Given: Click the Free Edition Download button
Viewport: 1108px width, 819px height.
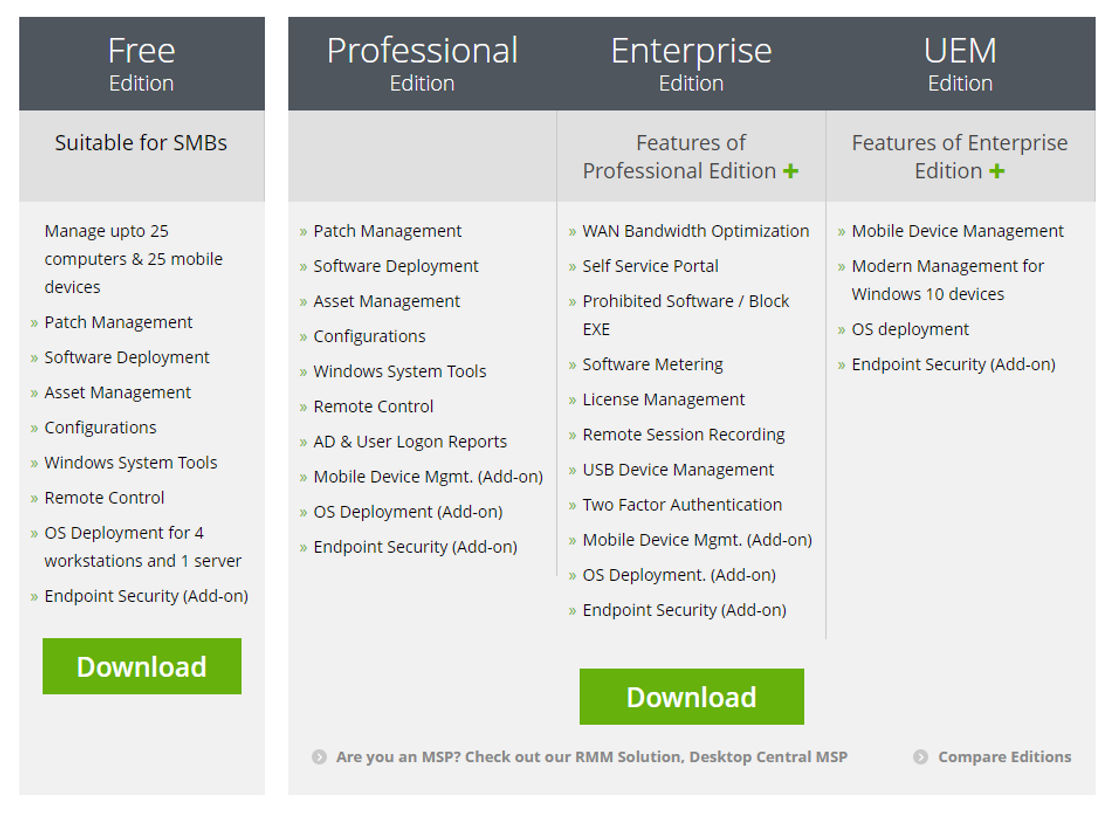Looking at the screenshot, I should point(141,666).
